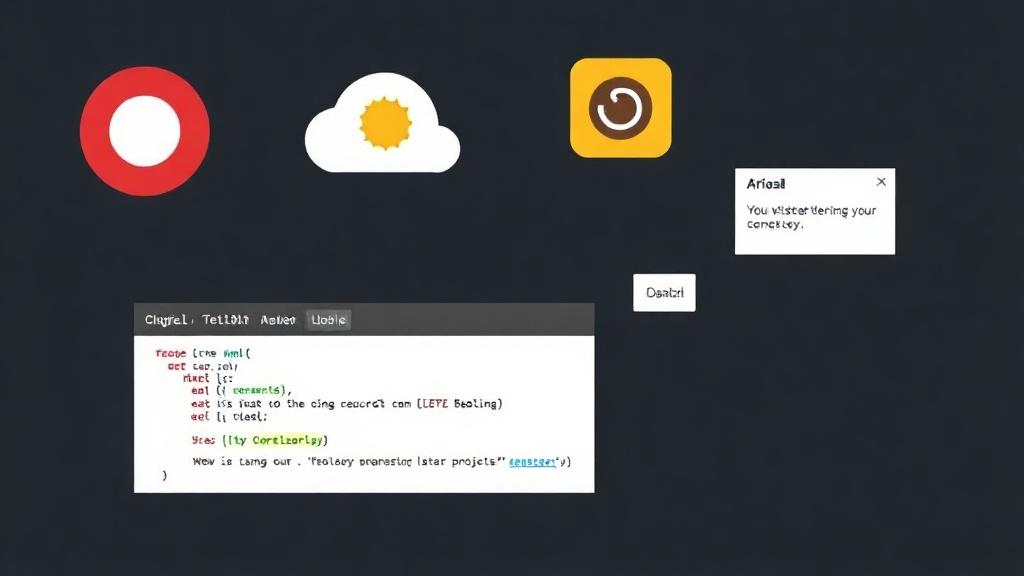Follow the blue underlined link in the code
This screenshot has width=1024, height=576.
point(532,462)
